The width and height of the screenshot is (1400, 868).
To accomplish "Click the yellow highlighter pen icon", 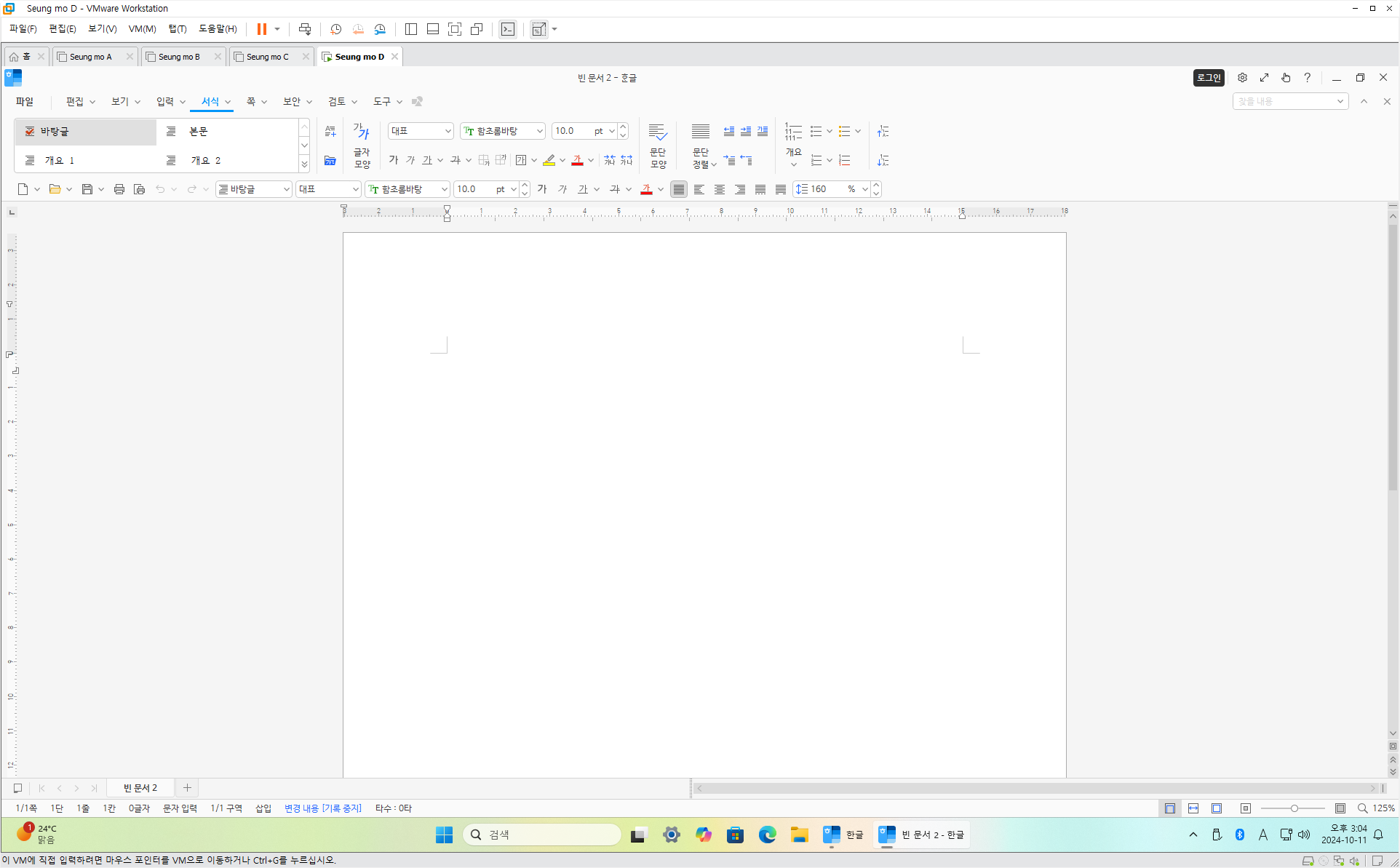I will click(549, 160).
